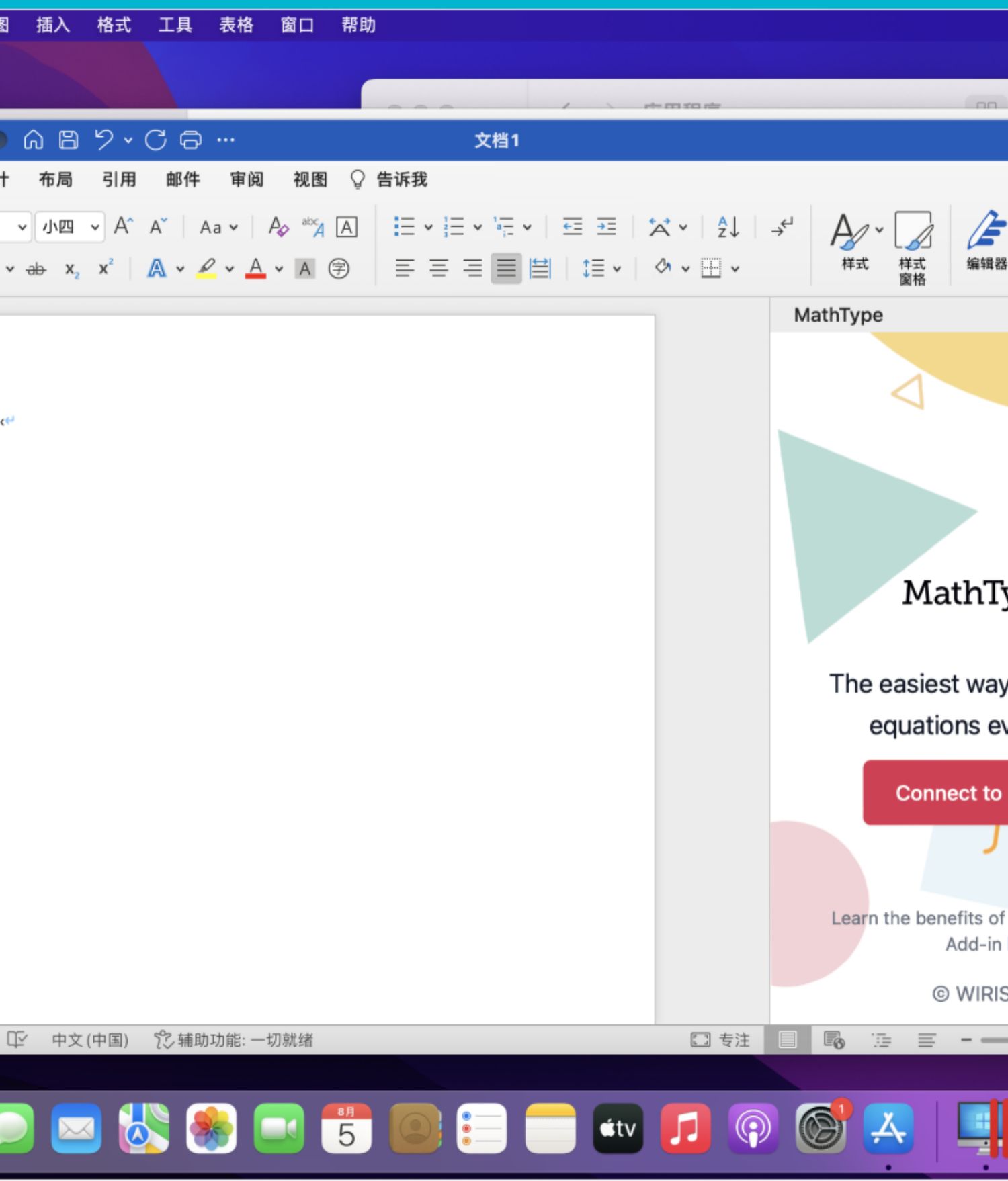
Task: Switch to outline view in status bar
Action: [x=881, y=1040]
